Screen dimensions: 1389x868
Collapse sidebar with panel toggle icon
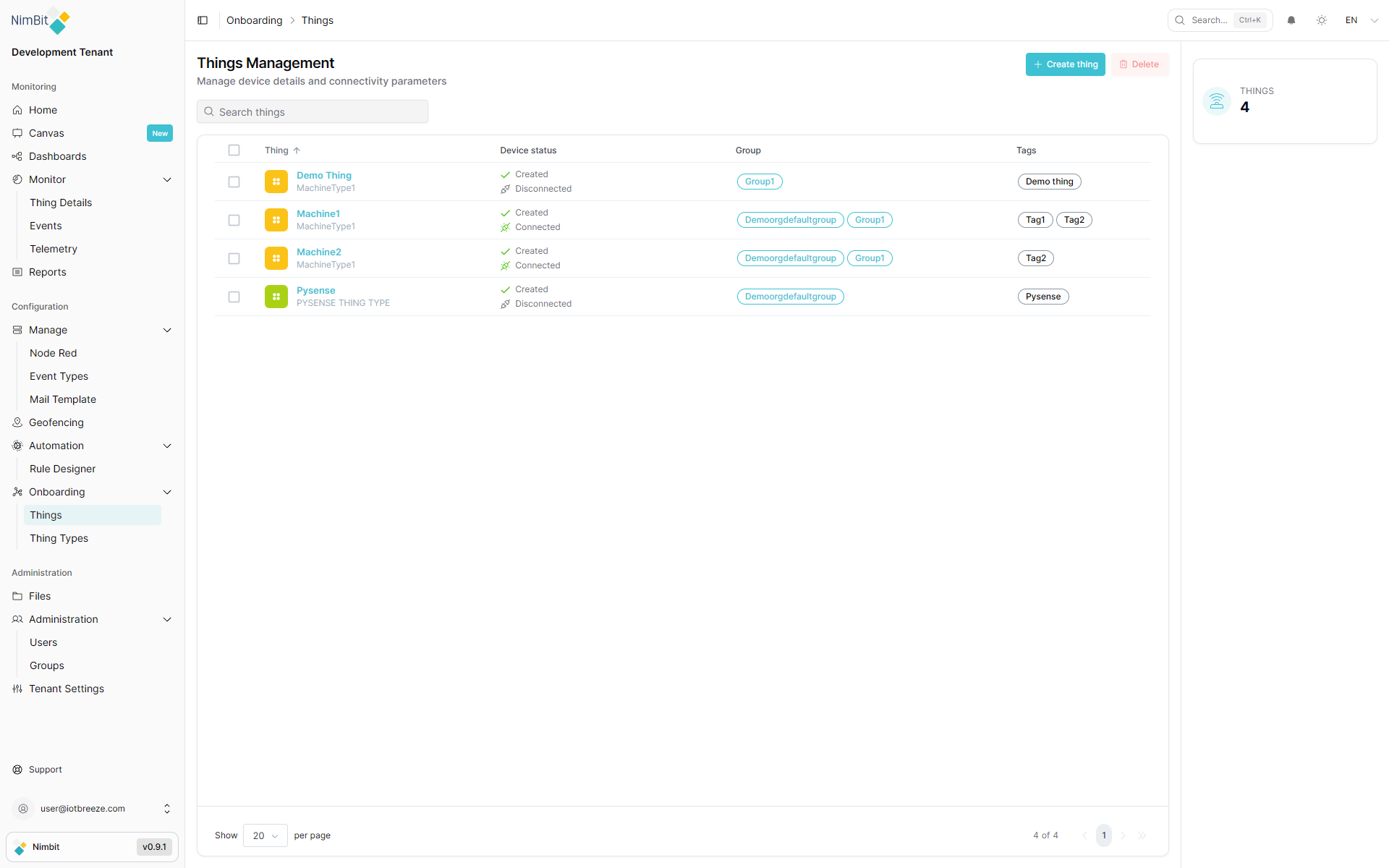coord(203,20)
